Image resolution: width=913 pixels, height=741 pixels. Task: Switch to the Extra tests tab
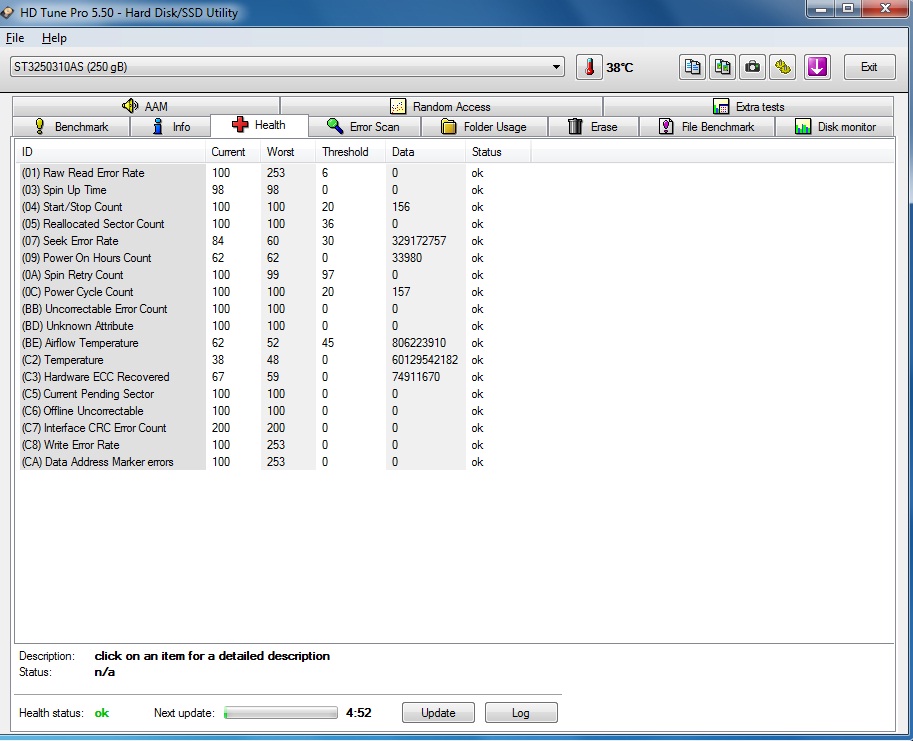tap(749, 107)
